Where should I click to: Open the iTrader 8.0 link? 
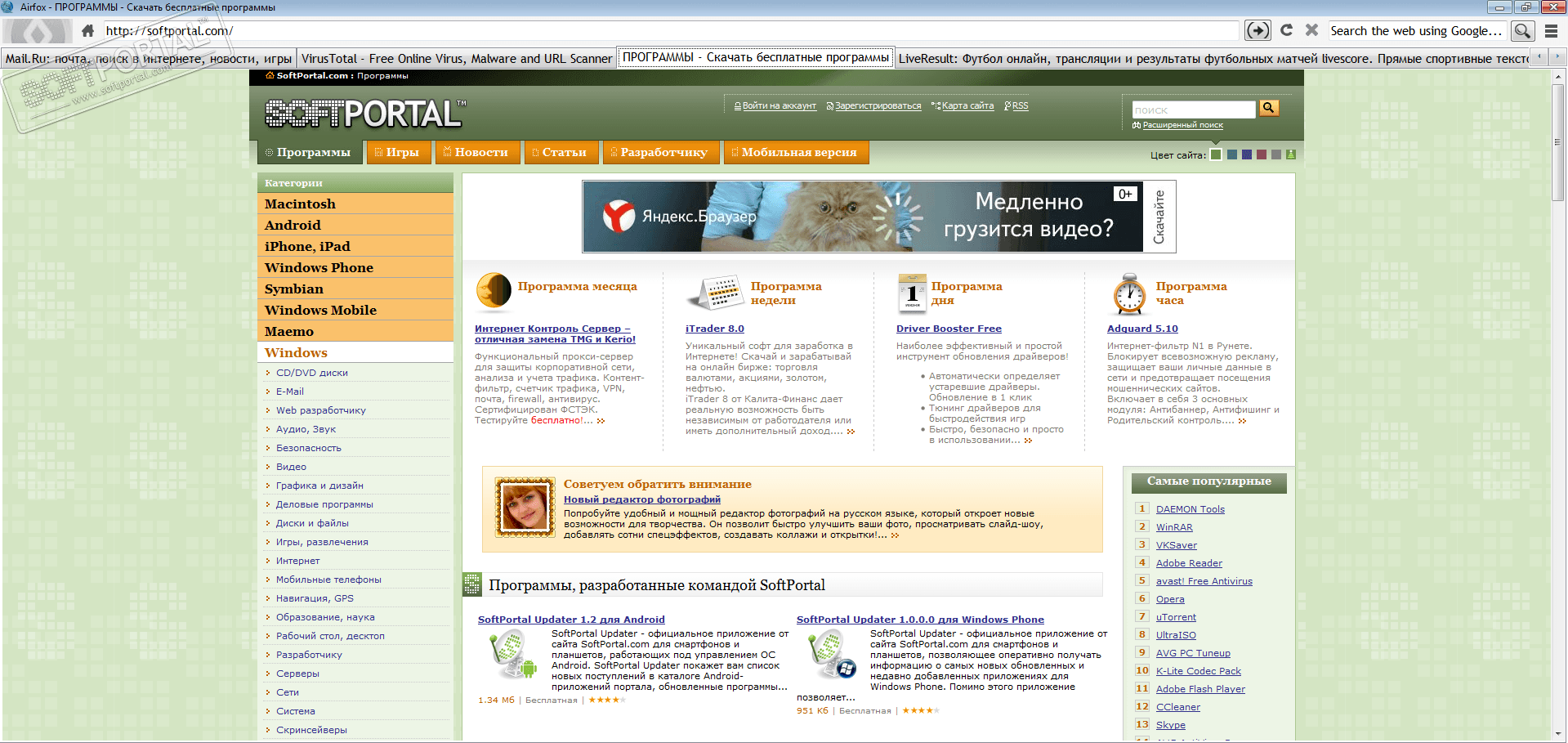click(715, 329)
